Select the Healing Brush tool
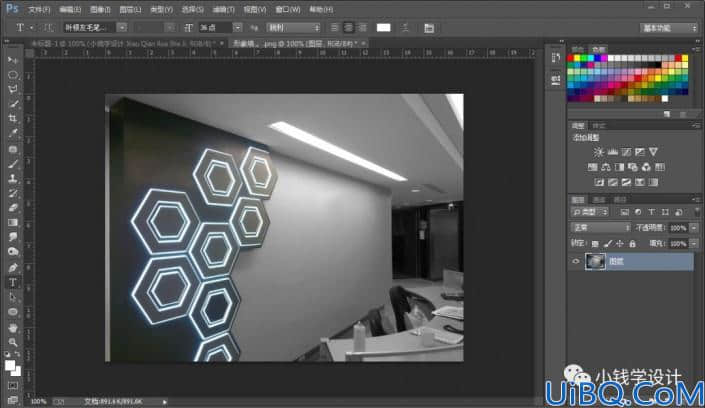The height and width of the screenshot is (408, 705). coord(13,149)
